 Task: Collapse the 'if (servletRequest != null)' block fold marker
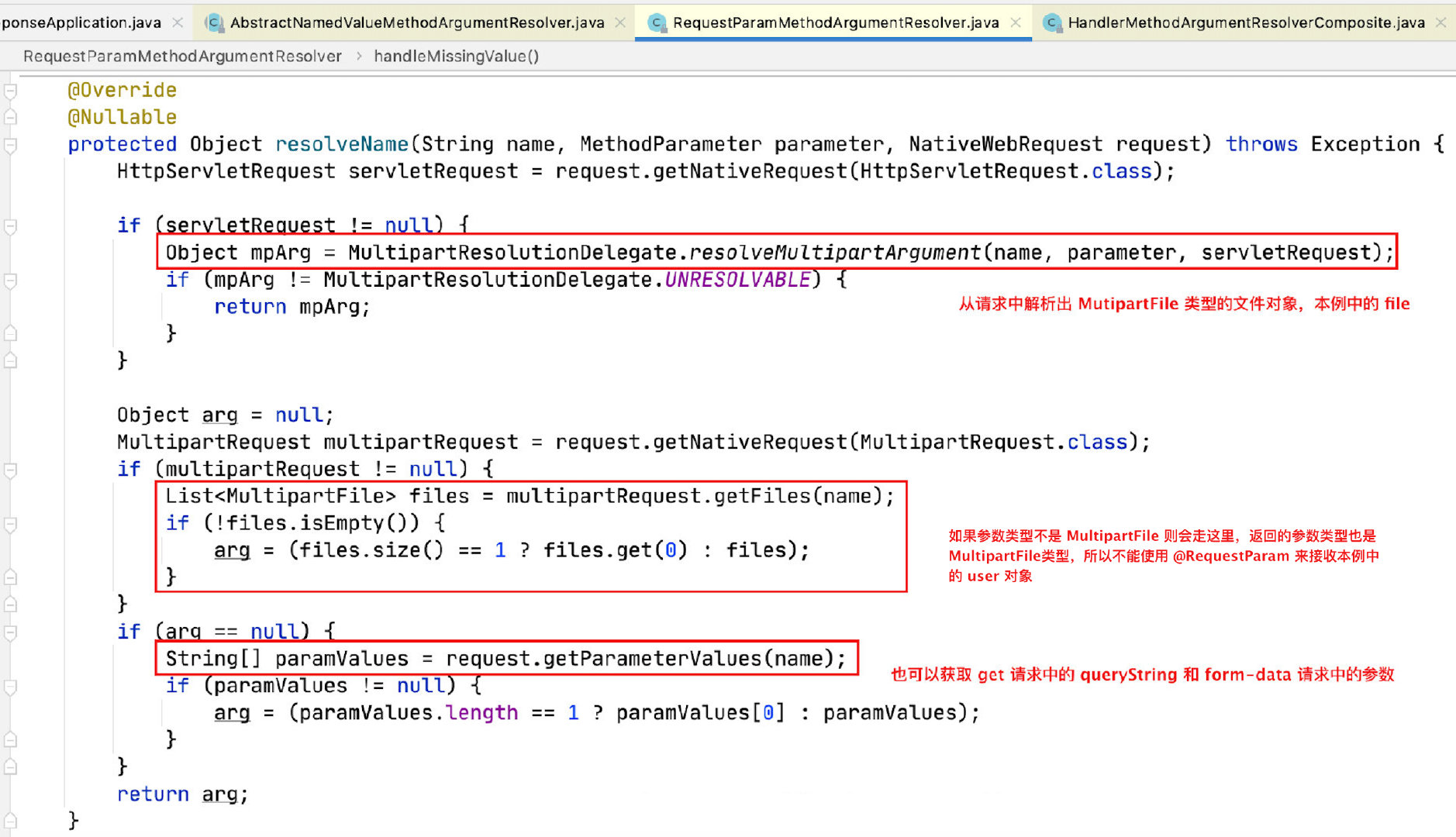tap(11, 226)
